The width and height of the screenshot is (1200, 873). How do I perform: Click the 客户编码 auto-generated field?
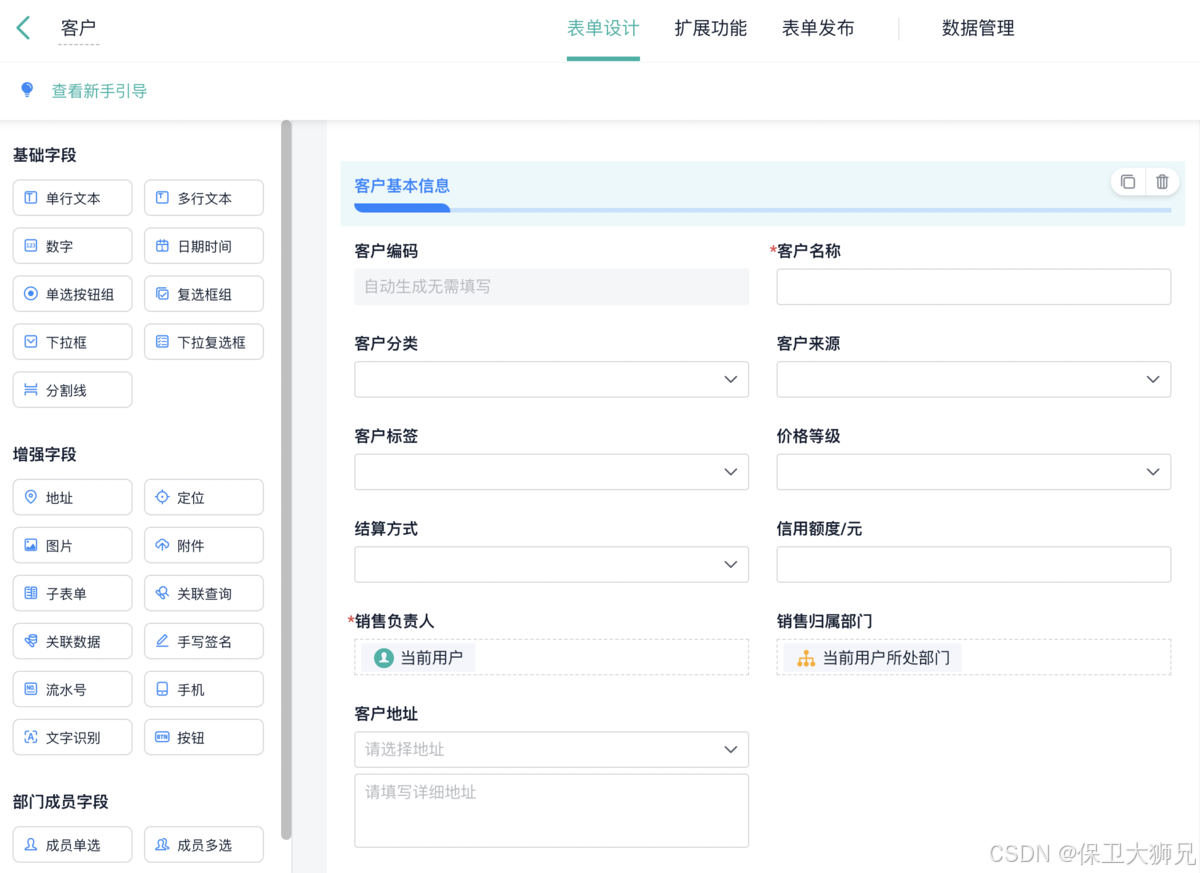point(551,286)
